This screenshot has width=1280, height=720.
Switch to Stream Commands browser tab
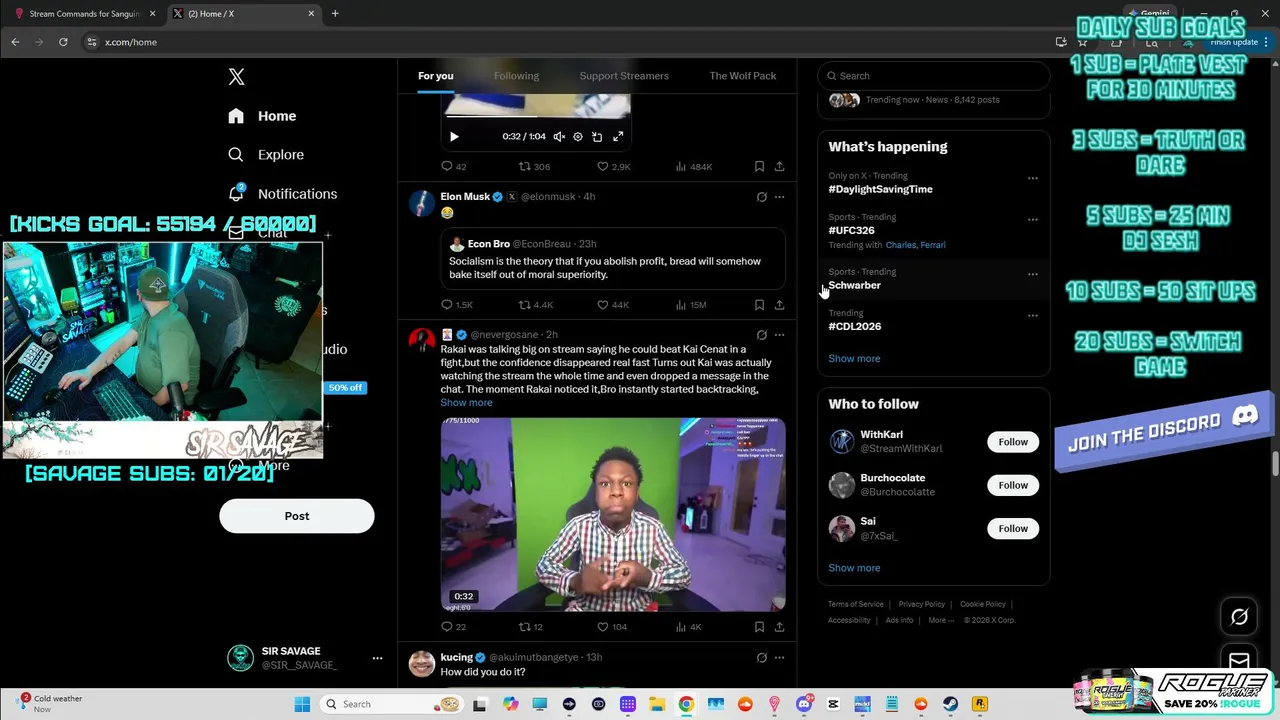pos(85,14)
